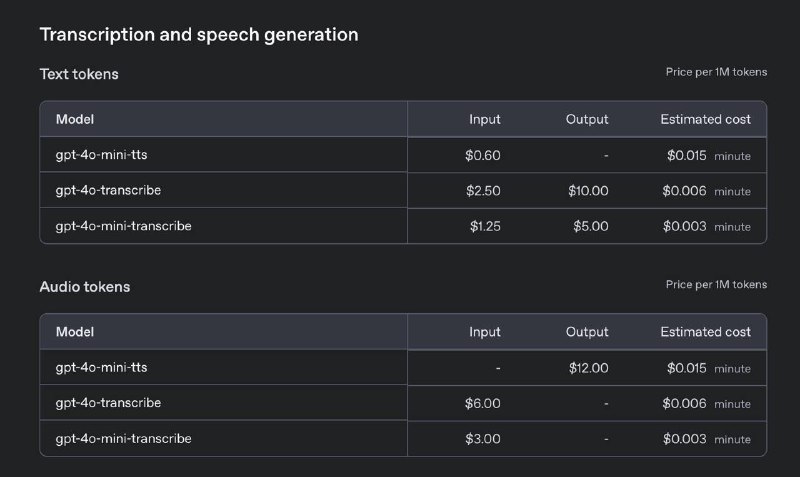Click the Input header in Text tokens table

point(485,119)
